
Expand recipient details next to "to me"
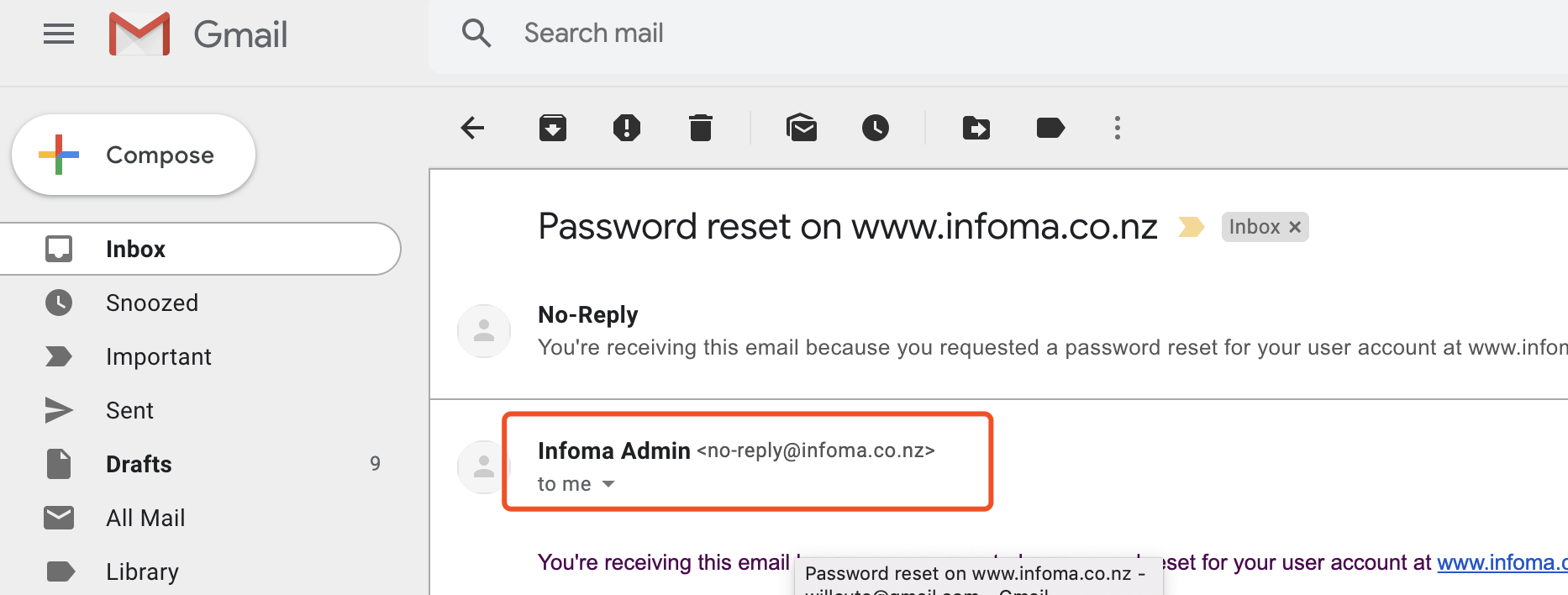pos(609,484)
